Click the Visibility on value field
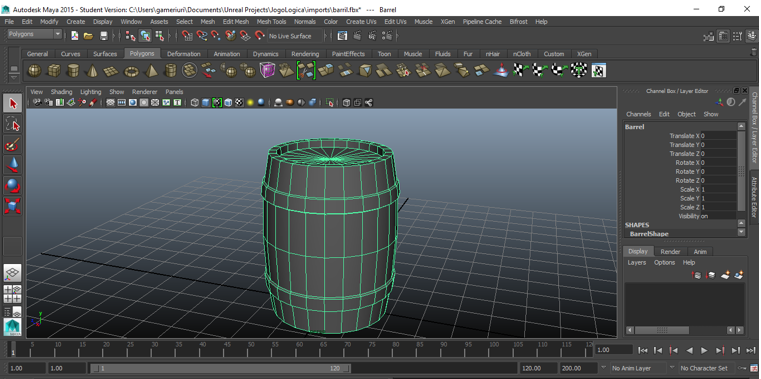This screenshot has height=379, width=761. point(718,216)
